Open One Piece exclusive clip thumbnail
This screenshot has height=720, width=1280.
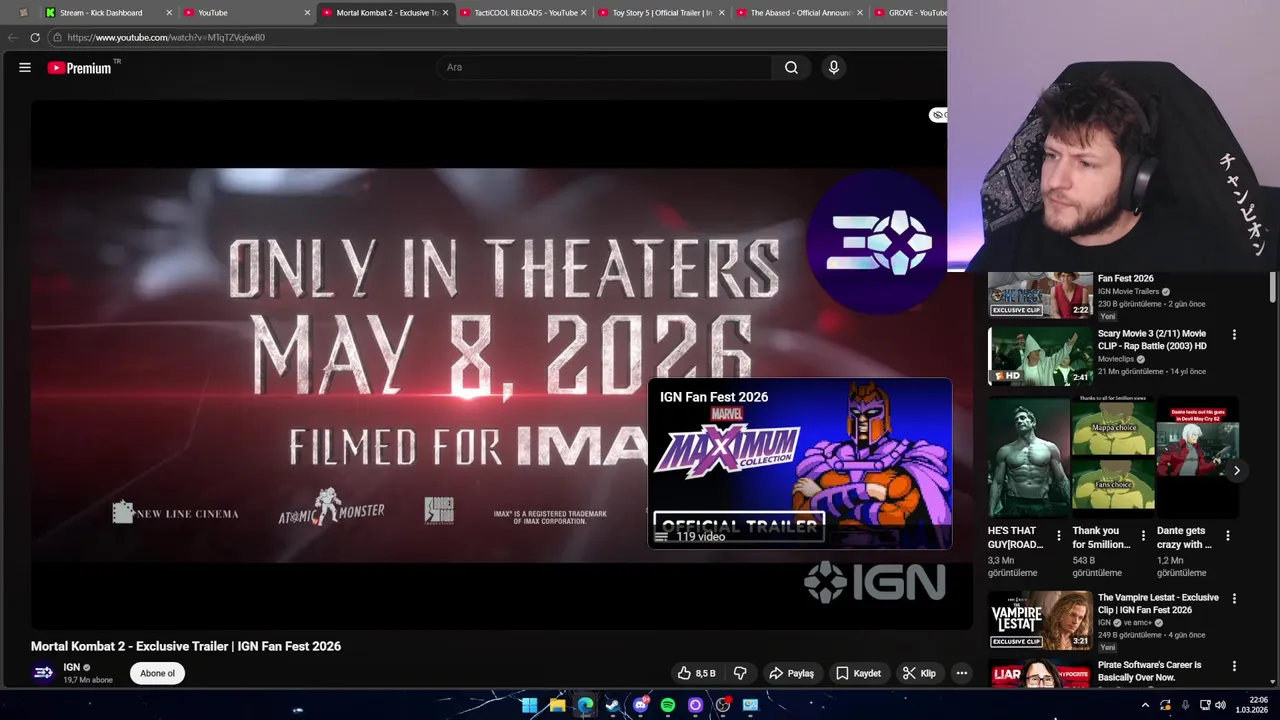(1040, 294)
